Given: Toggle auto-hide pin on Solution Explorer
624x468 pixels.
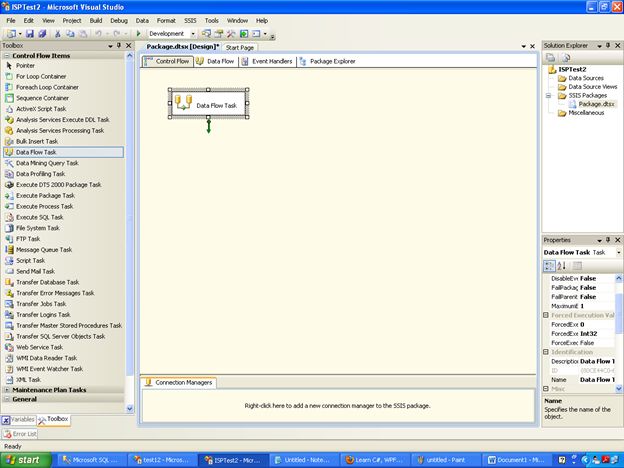Looking at the screenshot, I should pos(608,46).
